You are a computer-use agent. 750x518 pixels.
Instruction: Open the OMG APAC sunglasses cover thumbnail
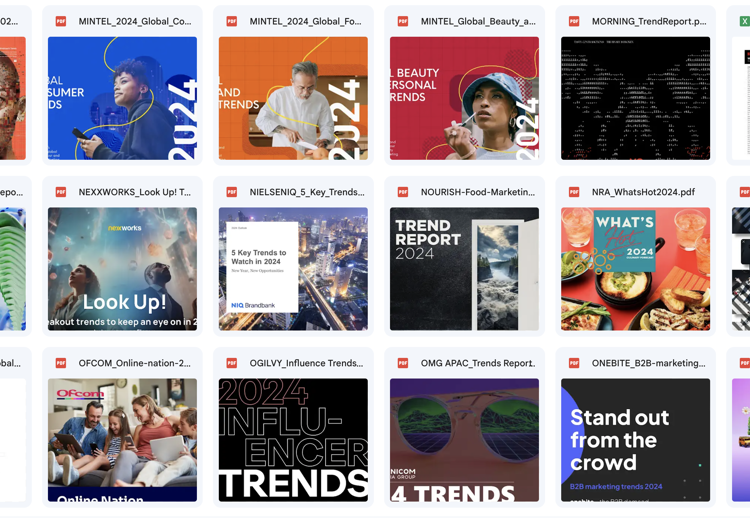[x=464, y=440]
